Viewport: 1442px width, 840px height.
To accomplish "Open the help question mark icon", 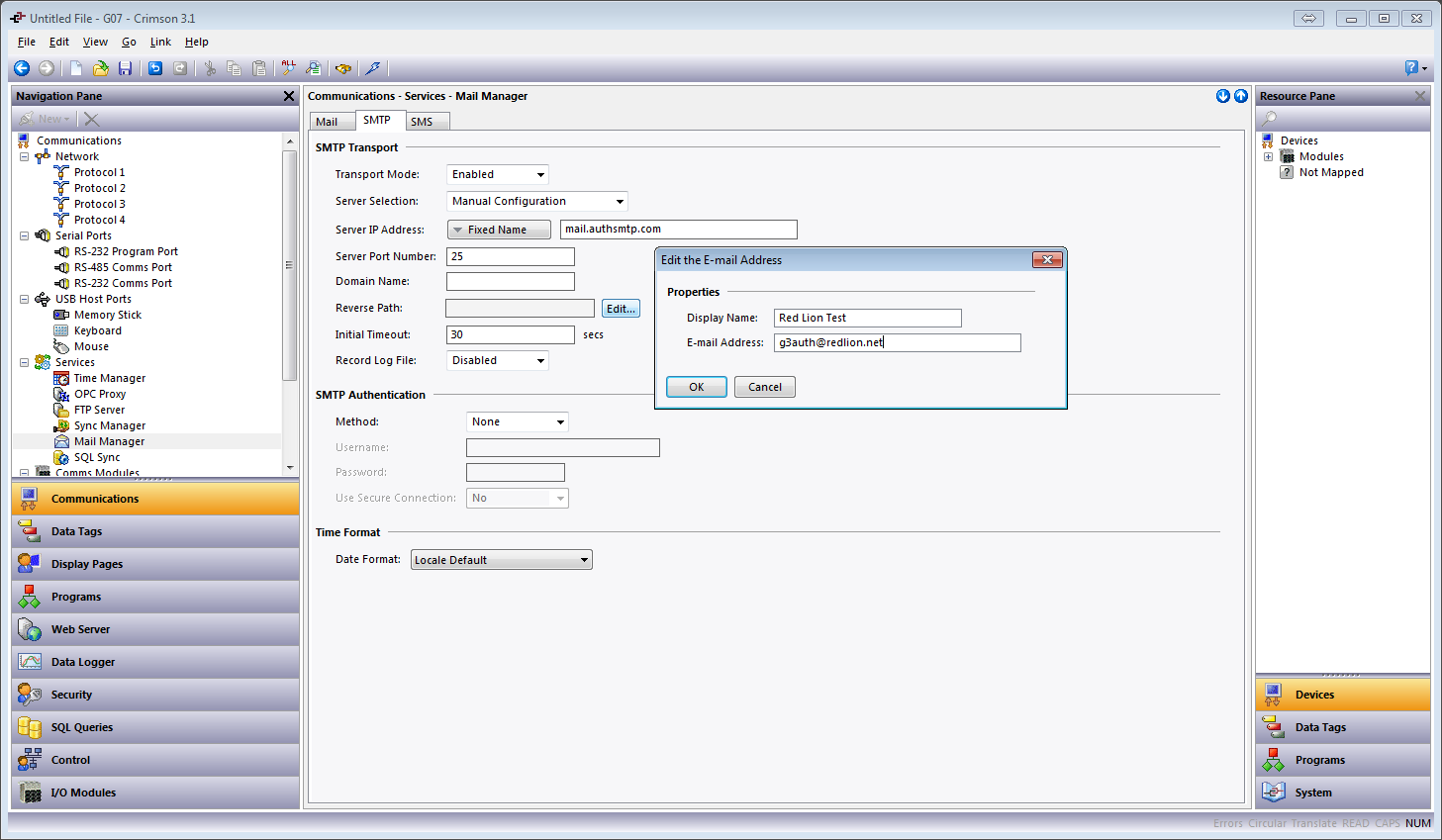I will pyautogui.click(x=1412, y=68).
